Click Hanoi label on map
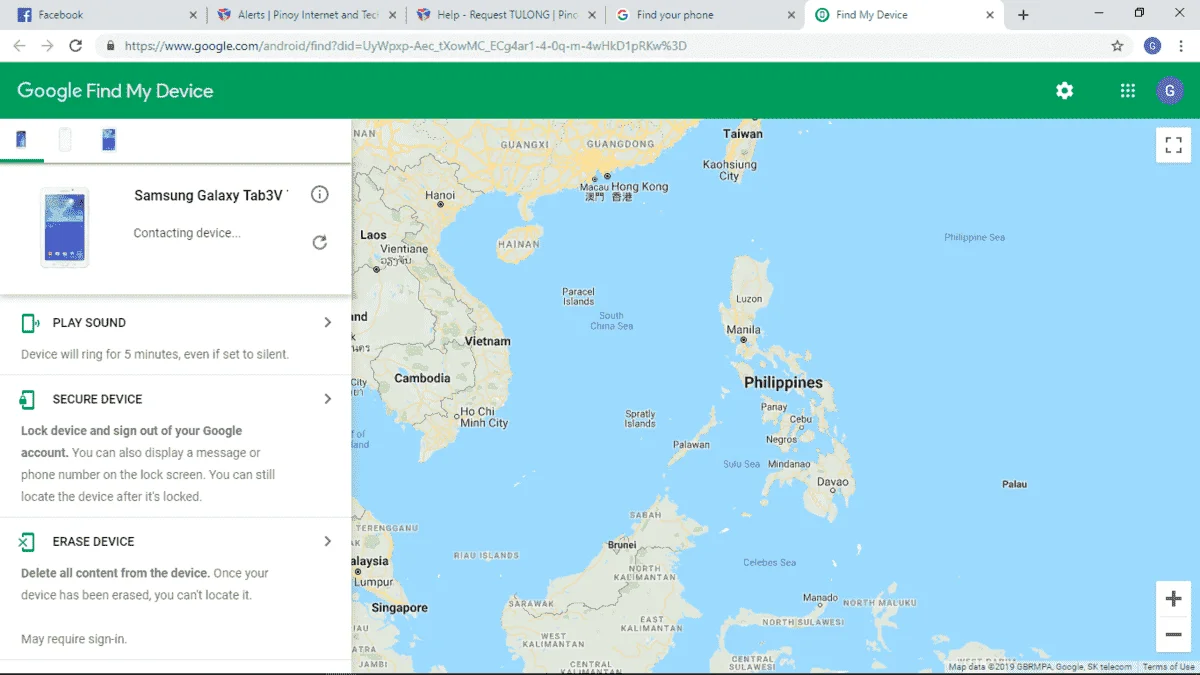The image size is (1200, 675). coord(440,195)
